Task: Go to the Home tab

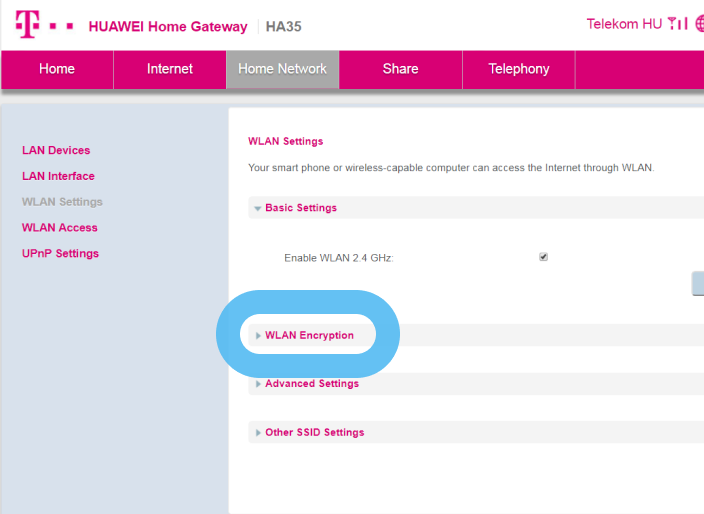Action: point(57,69)
